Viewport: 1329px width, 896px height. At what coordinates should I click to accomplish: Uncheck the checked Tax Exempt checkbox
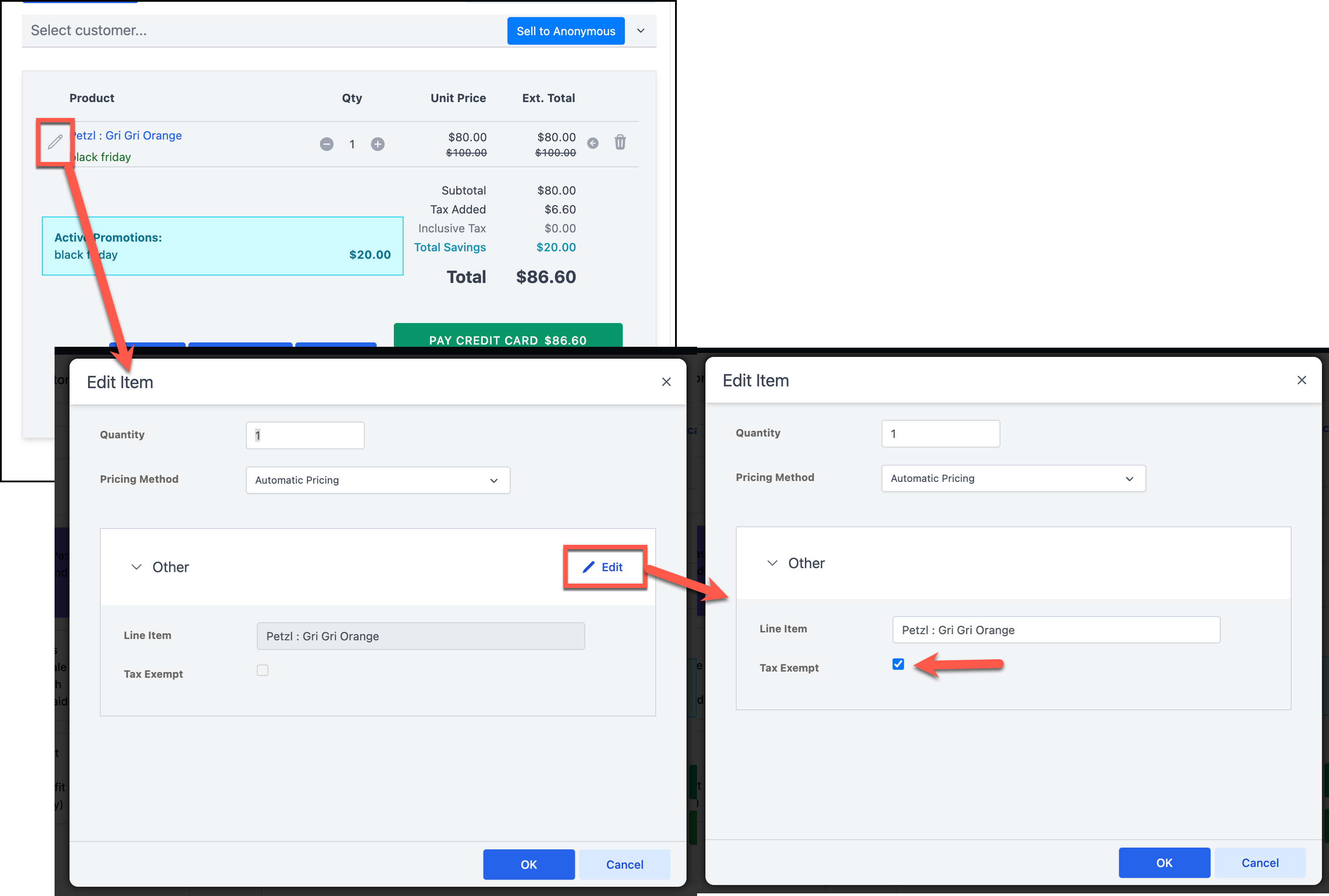pyautogui.click(x=898, y=664)
